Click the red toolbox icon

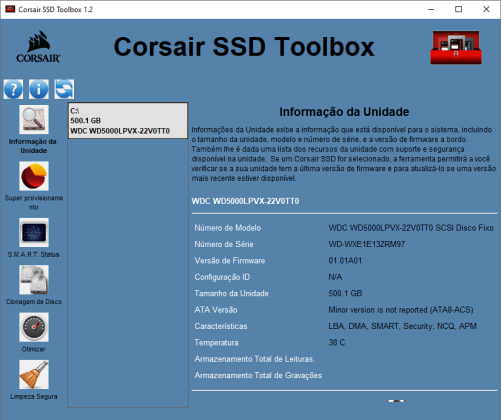pos(456,47)
